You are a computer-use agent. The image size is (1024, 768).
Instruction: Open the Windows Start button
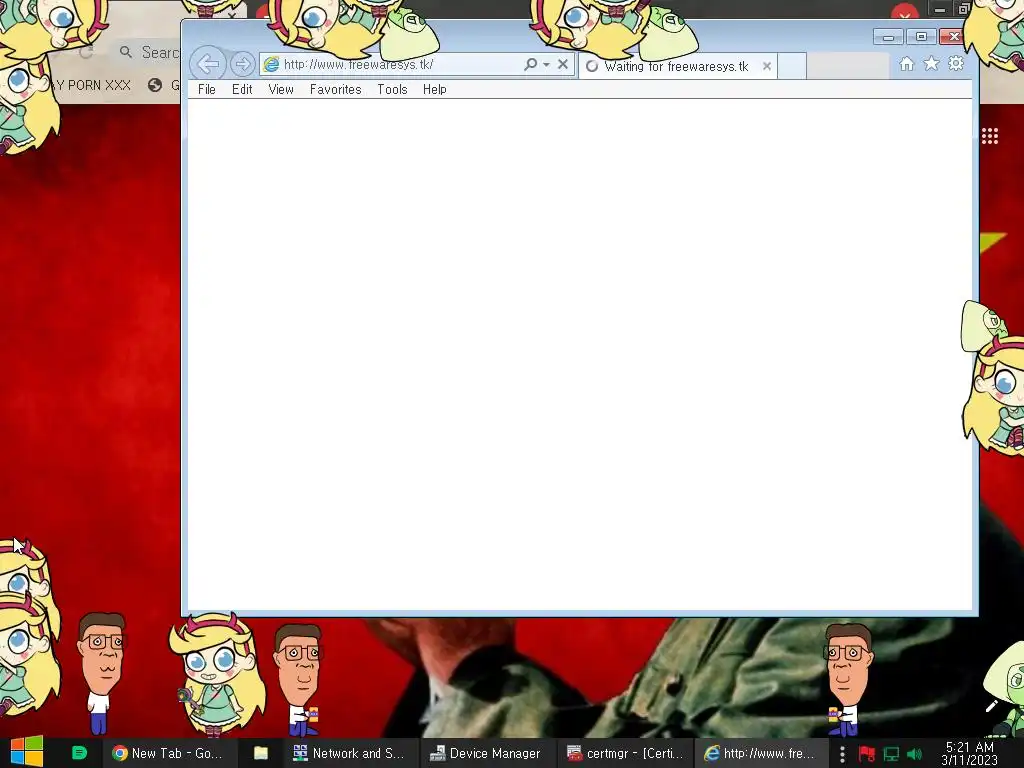pyautogui.click(x=27, y=752)
